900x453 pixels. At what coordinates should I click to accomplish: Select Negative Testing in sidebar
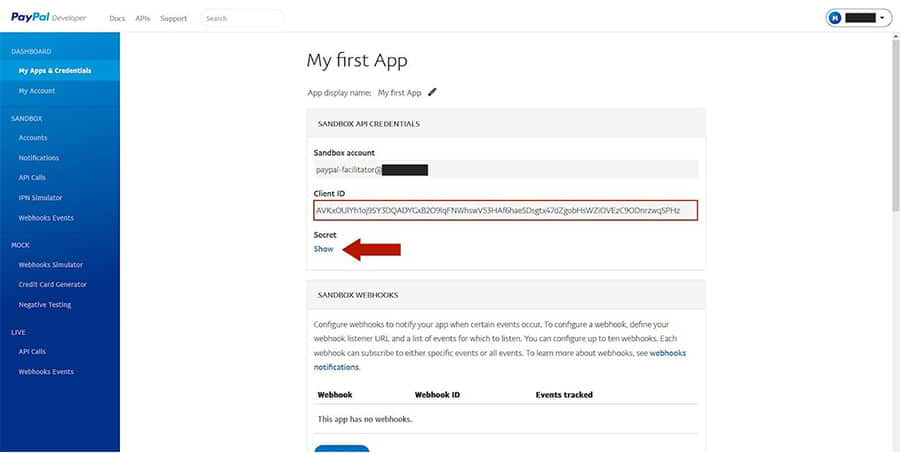tap(45, 305)
